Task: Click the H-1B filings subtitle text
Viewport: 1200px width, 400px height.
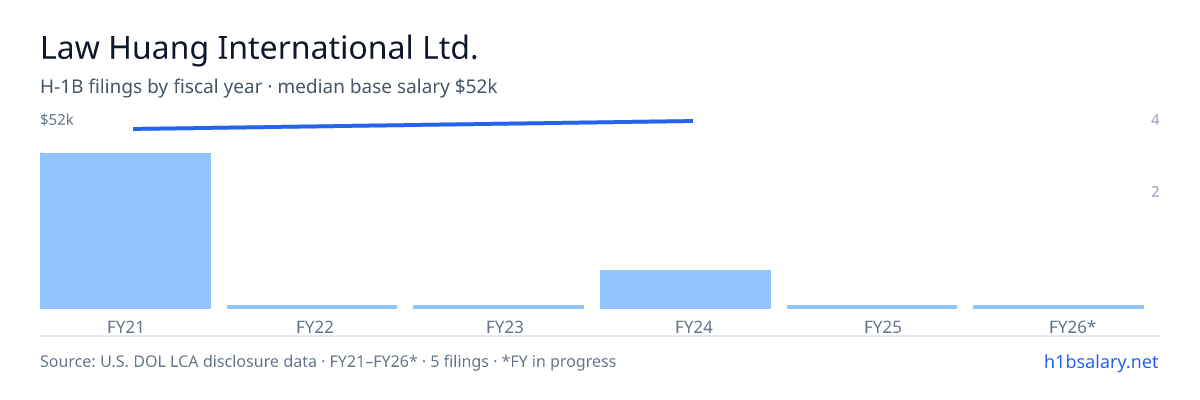Action: pyautogui.click(x=269, y=87)
